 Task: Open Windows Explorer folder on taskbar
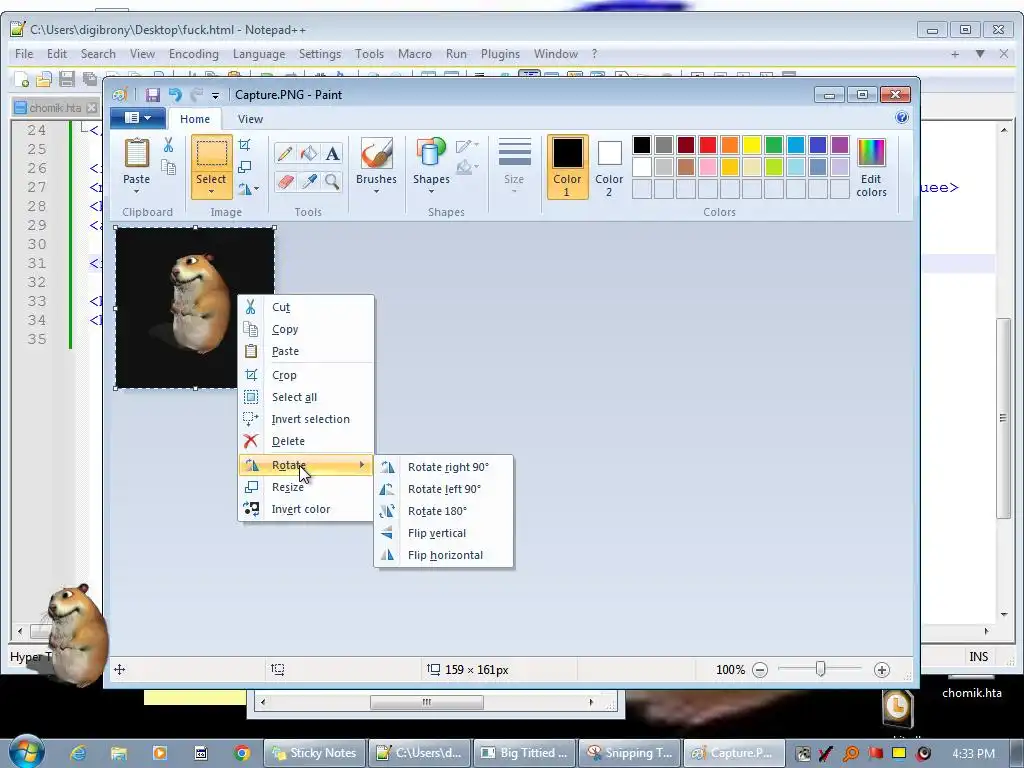click(119, 753)
